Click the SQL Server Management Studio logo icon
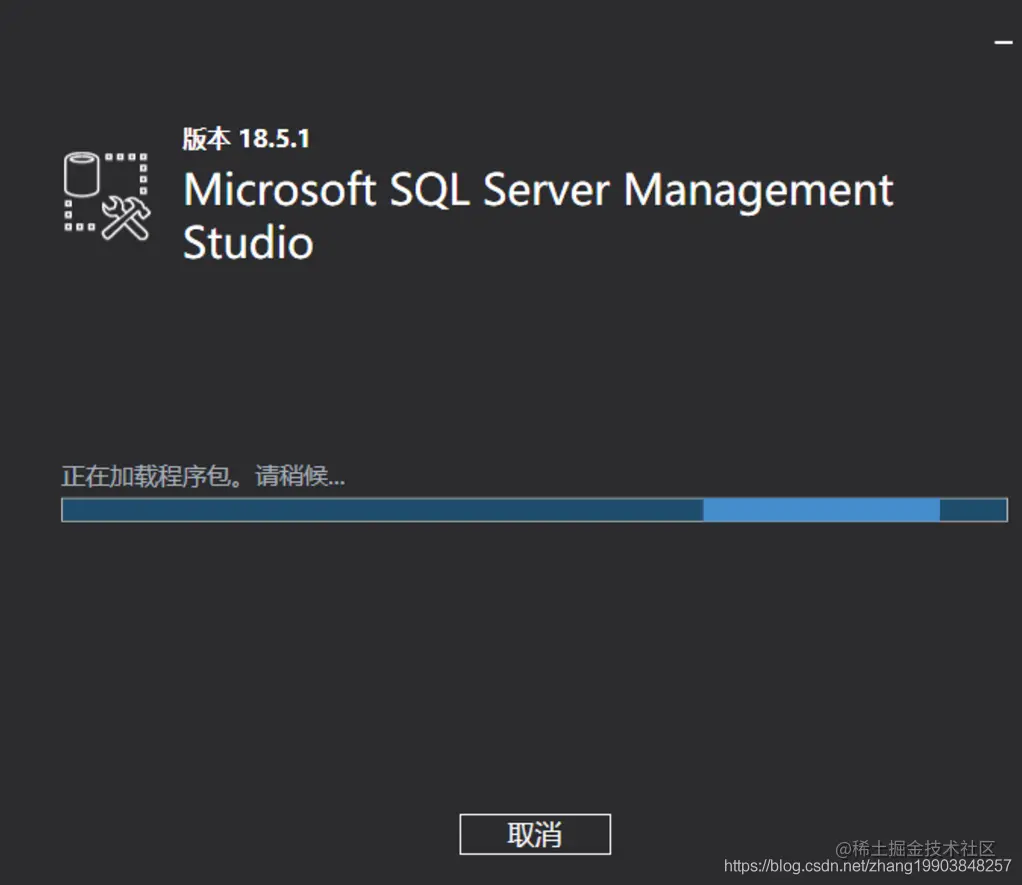The width and height of the screenshot is (1022, 885). (107, 196)
